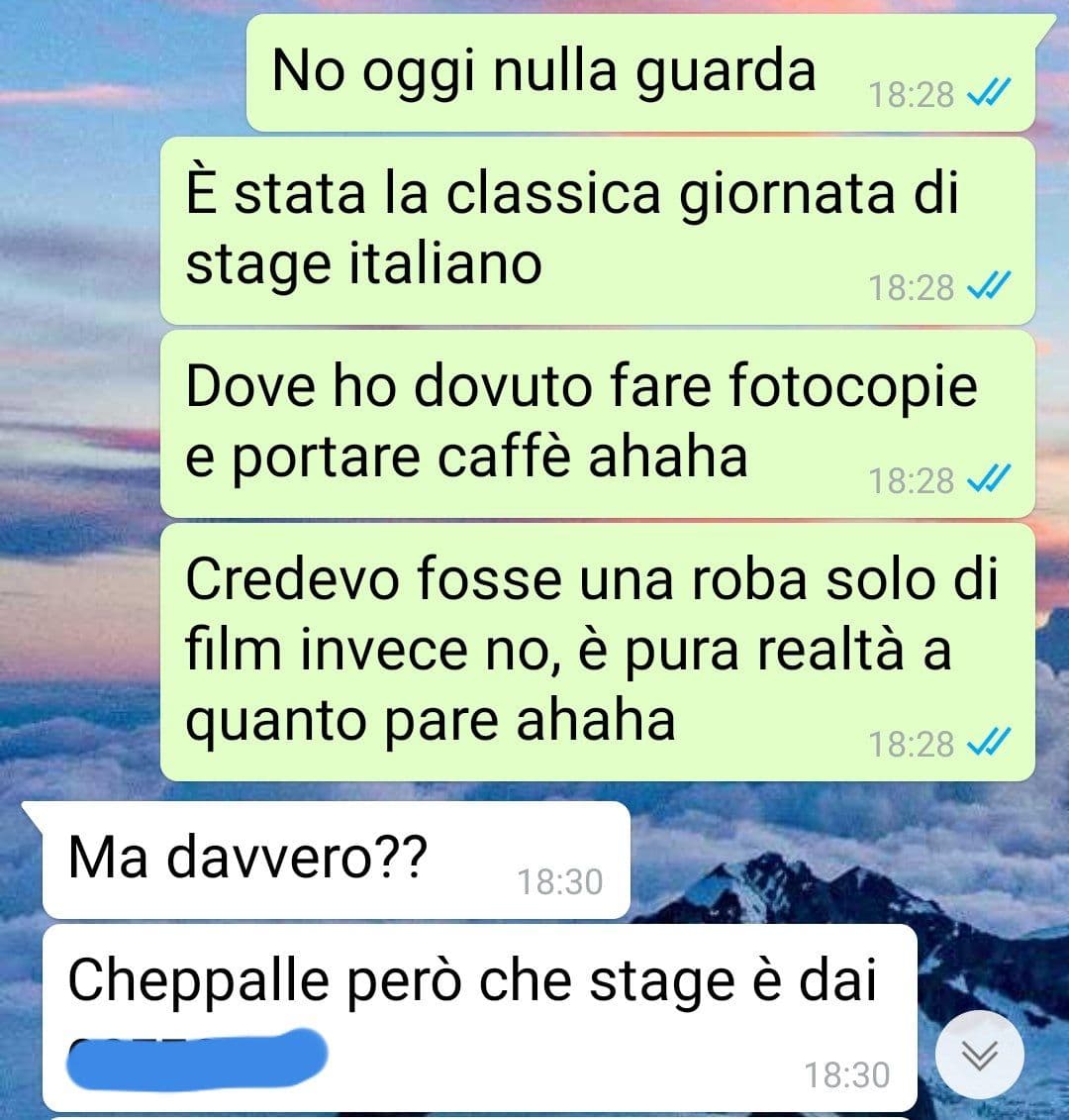
Task: Click 18:28 timestamp on 'stage italiano' message
Action: click(912, 288)
